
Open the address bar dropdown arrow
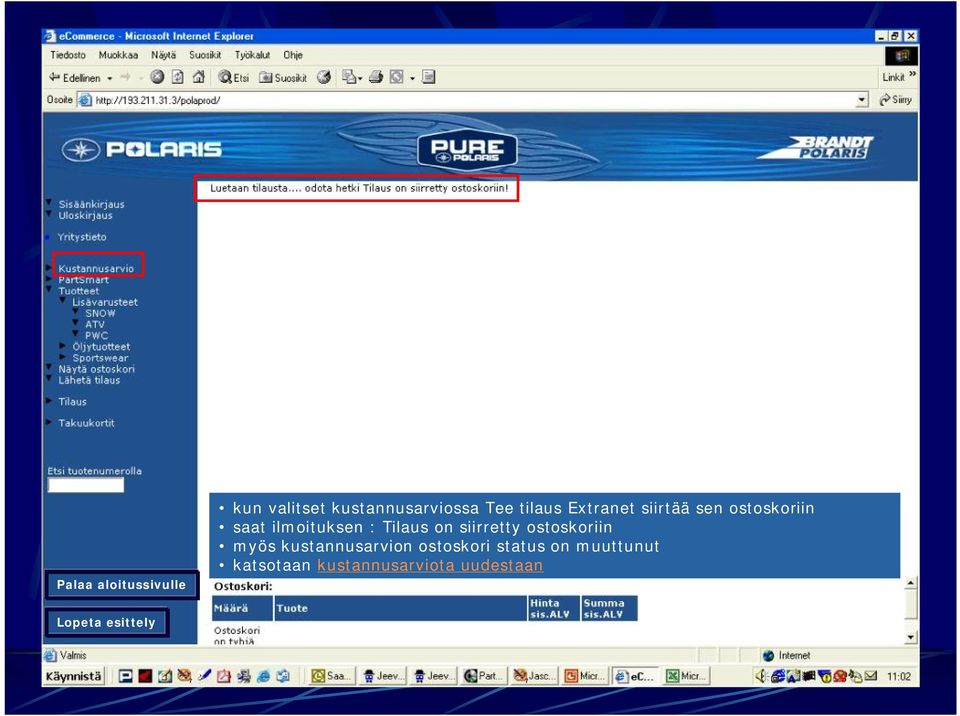[862, 100]
